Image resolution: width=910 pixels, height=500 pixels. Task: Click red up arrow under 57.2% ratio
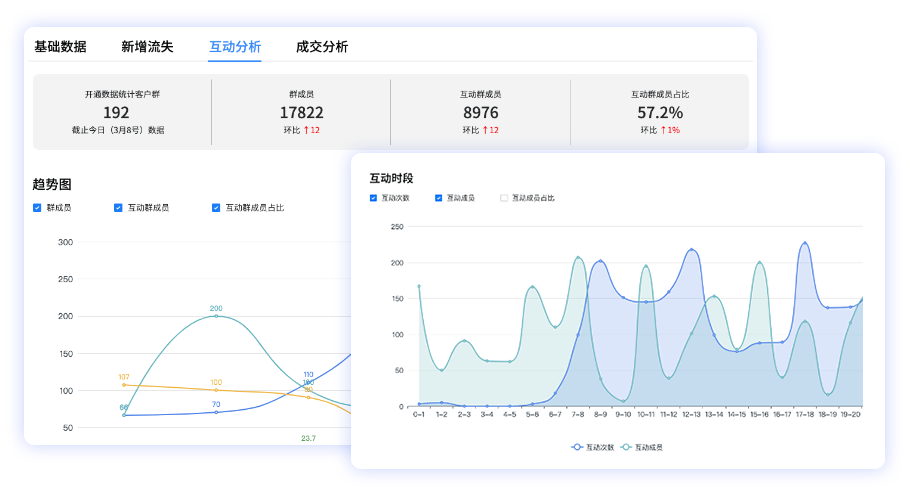(x=664, y=130)
